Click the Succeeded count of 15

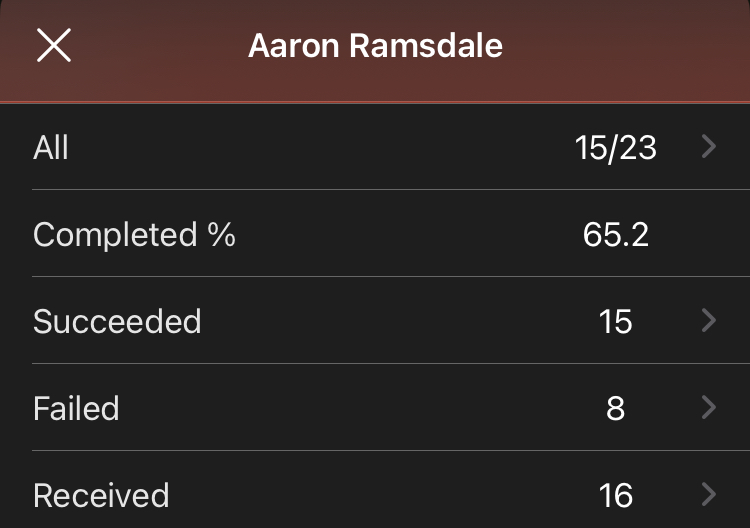coord(616,321)
